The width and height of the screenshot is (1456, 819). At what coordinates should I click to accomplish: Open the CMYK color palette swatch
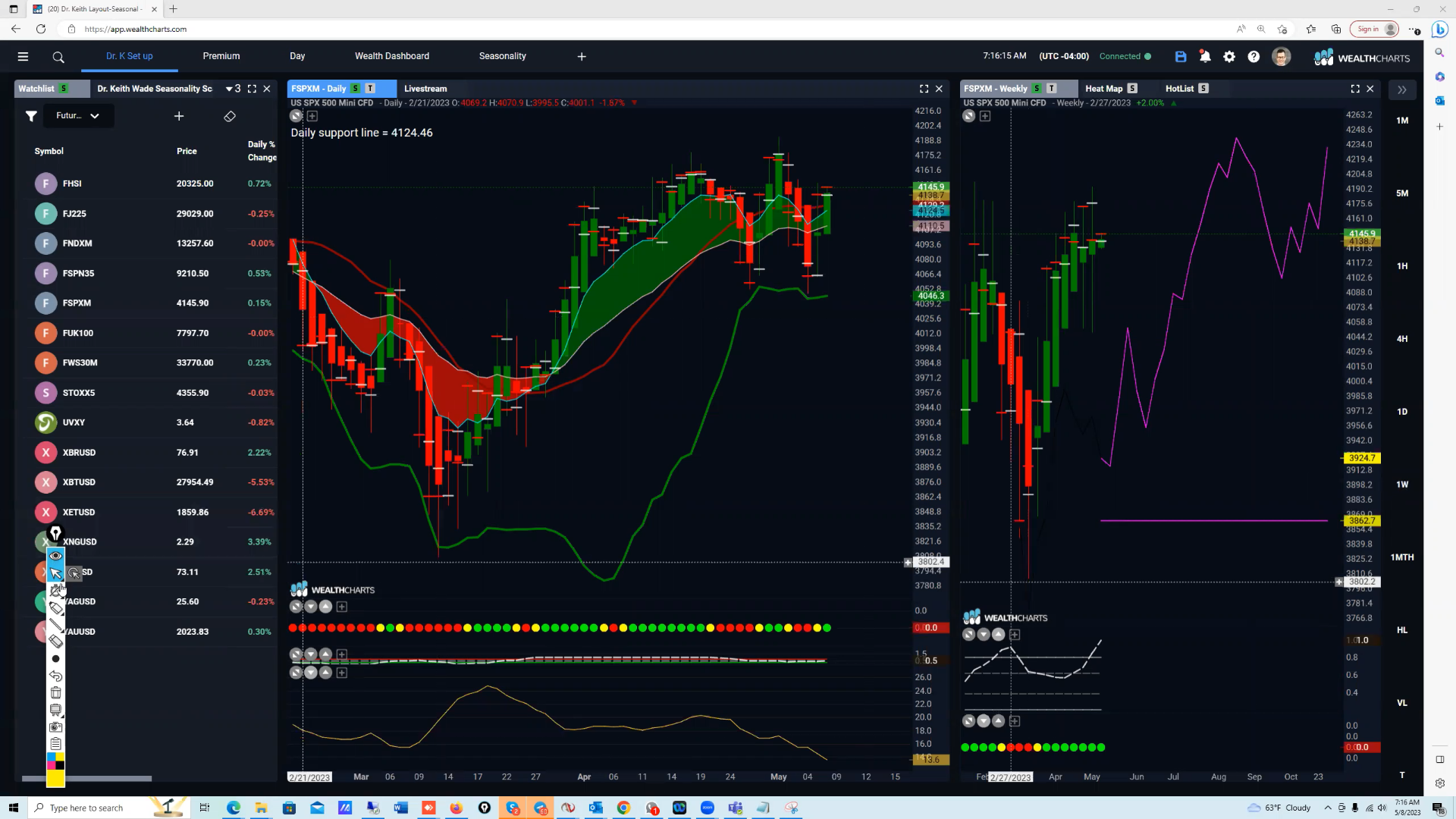coord(55,761)
